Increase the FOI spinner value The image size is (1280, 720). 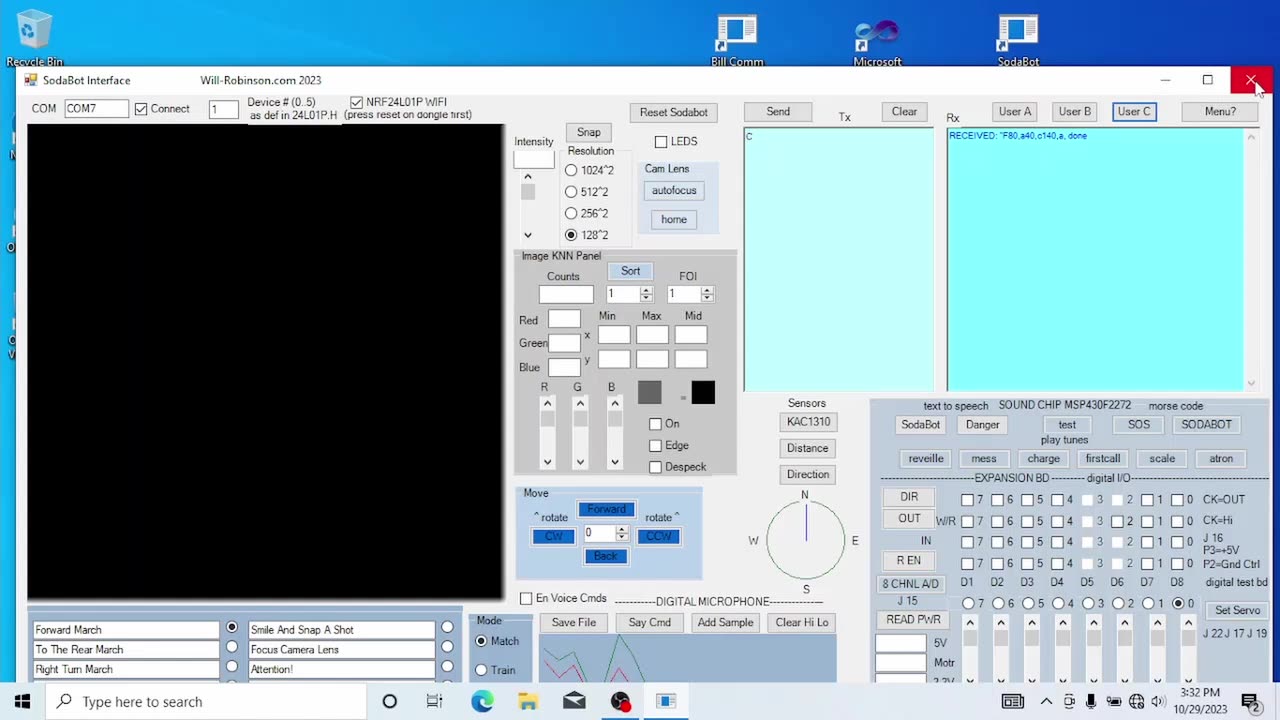tap(707, 290)
